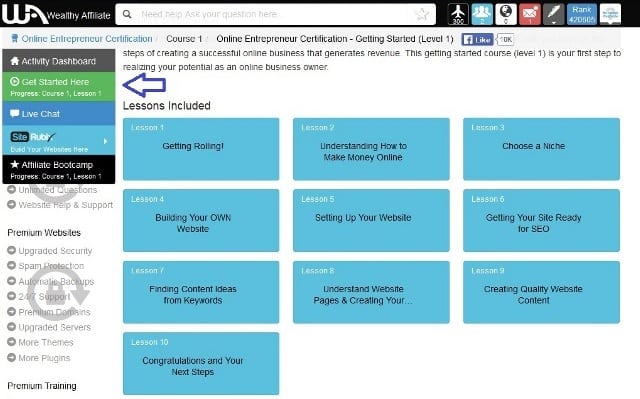The width and height of the screenshot is (640, 399).
Task: Open Lesson 7 Finding Content Ideas from Keywords
Action: pyautogui.click(x=201, y=292)
